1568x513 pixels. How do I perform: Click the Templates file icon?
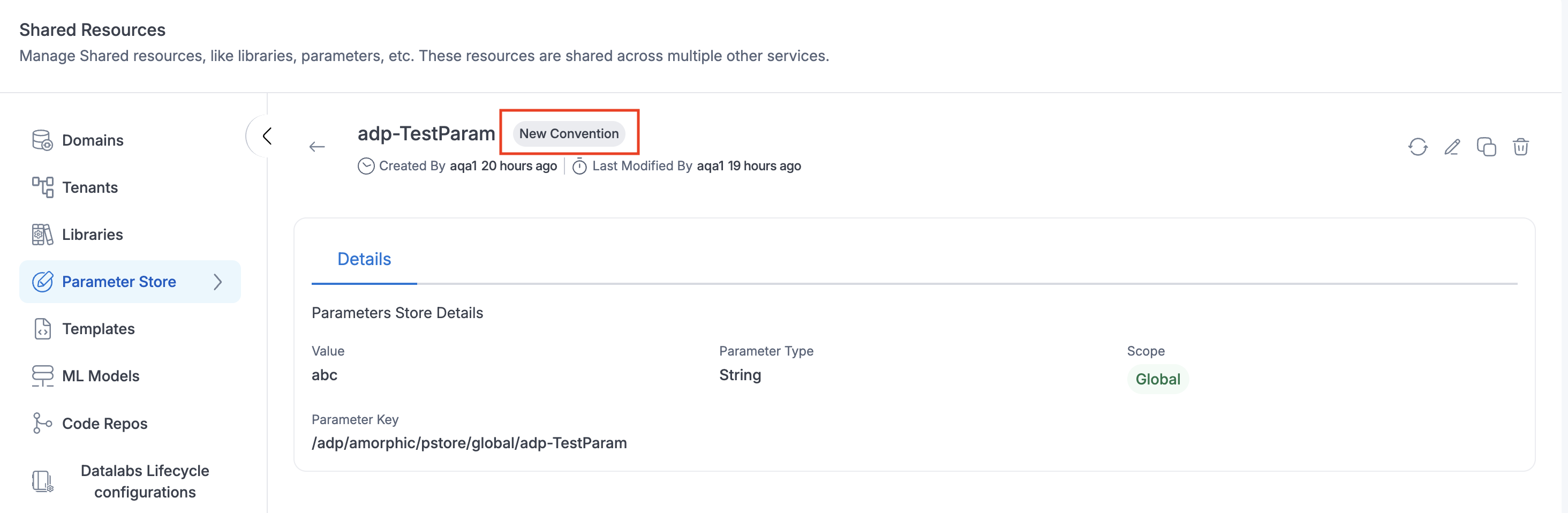(43, 329)
